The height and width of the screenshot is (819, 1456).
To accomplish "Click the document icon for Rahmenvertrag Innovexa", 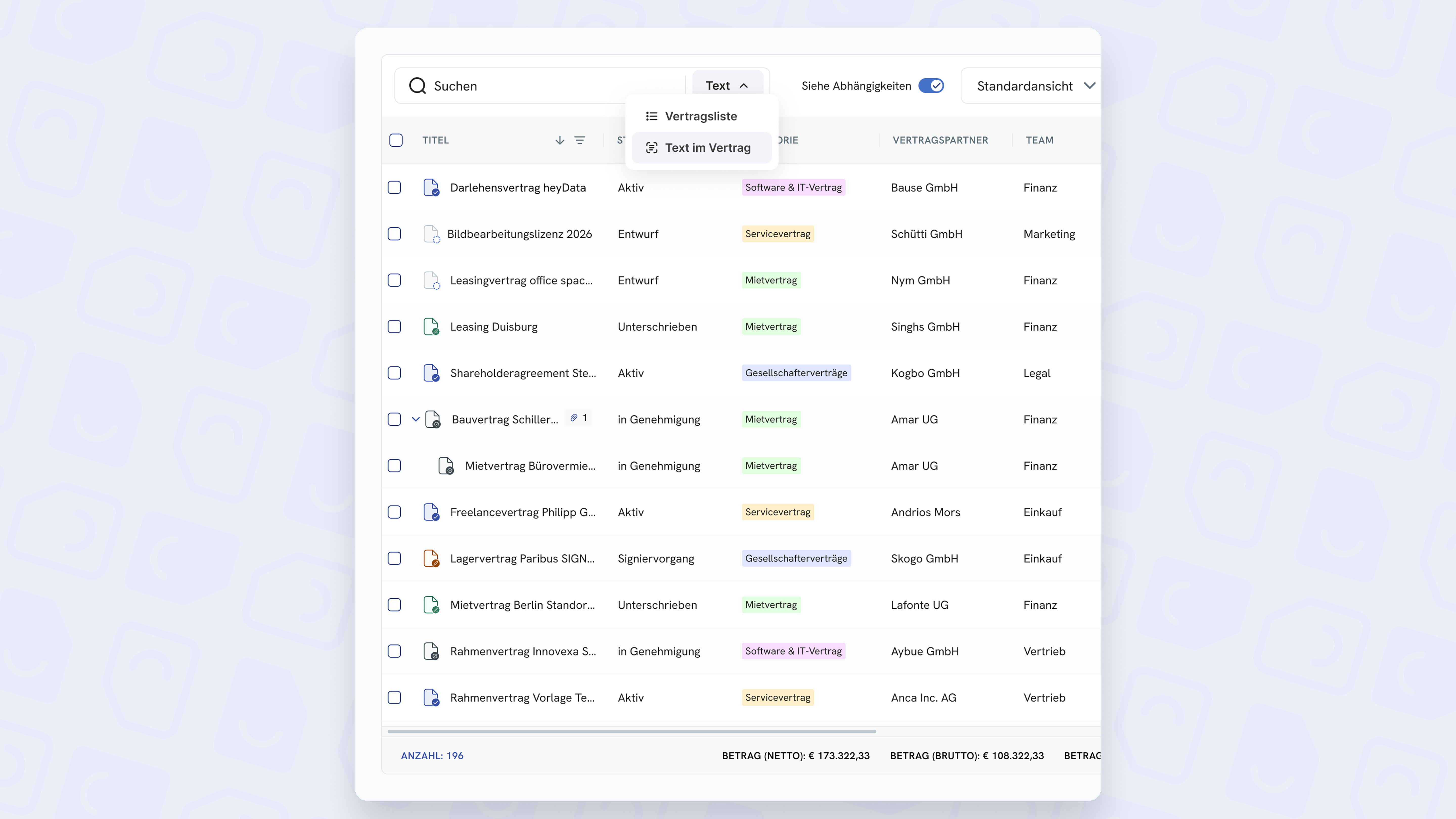I will (x=431, y=651).
